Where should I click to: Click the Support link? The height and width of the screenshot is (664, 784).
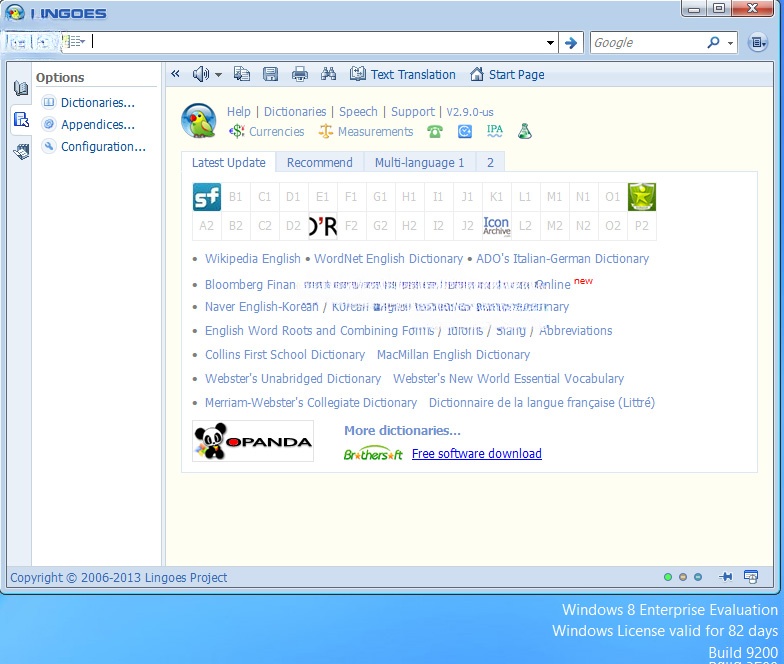click(412, 112)
